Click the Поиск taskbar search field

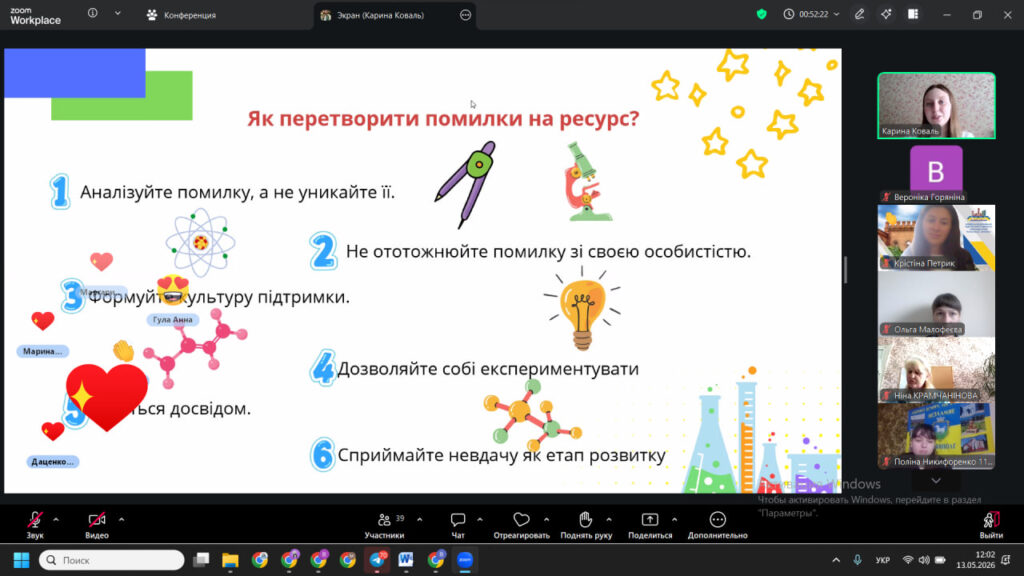click(x=112, y=560)
